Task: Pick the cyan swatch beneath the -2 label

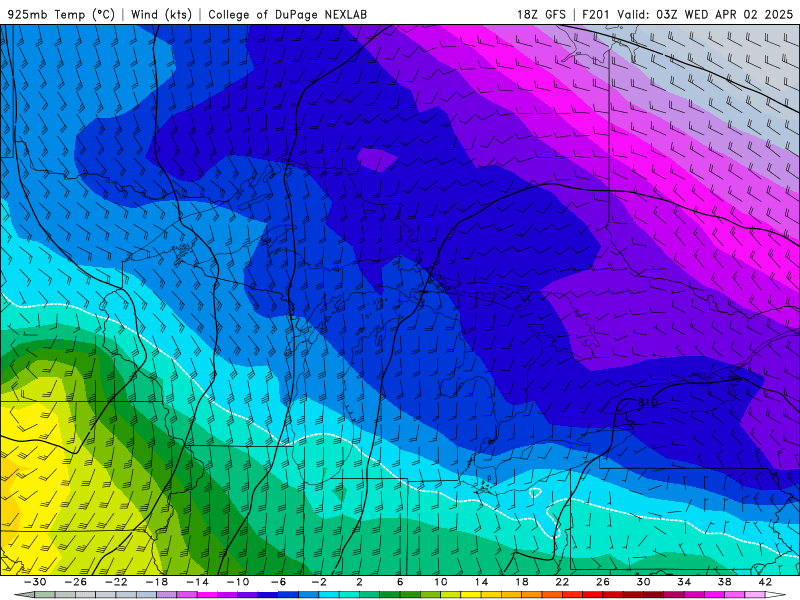Action: coord(329,595)
